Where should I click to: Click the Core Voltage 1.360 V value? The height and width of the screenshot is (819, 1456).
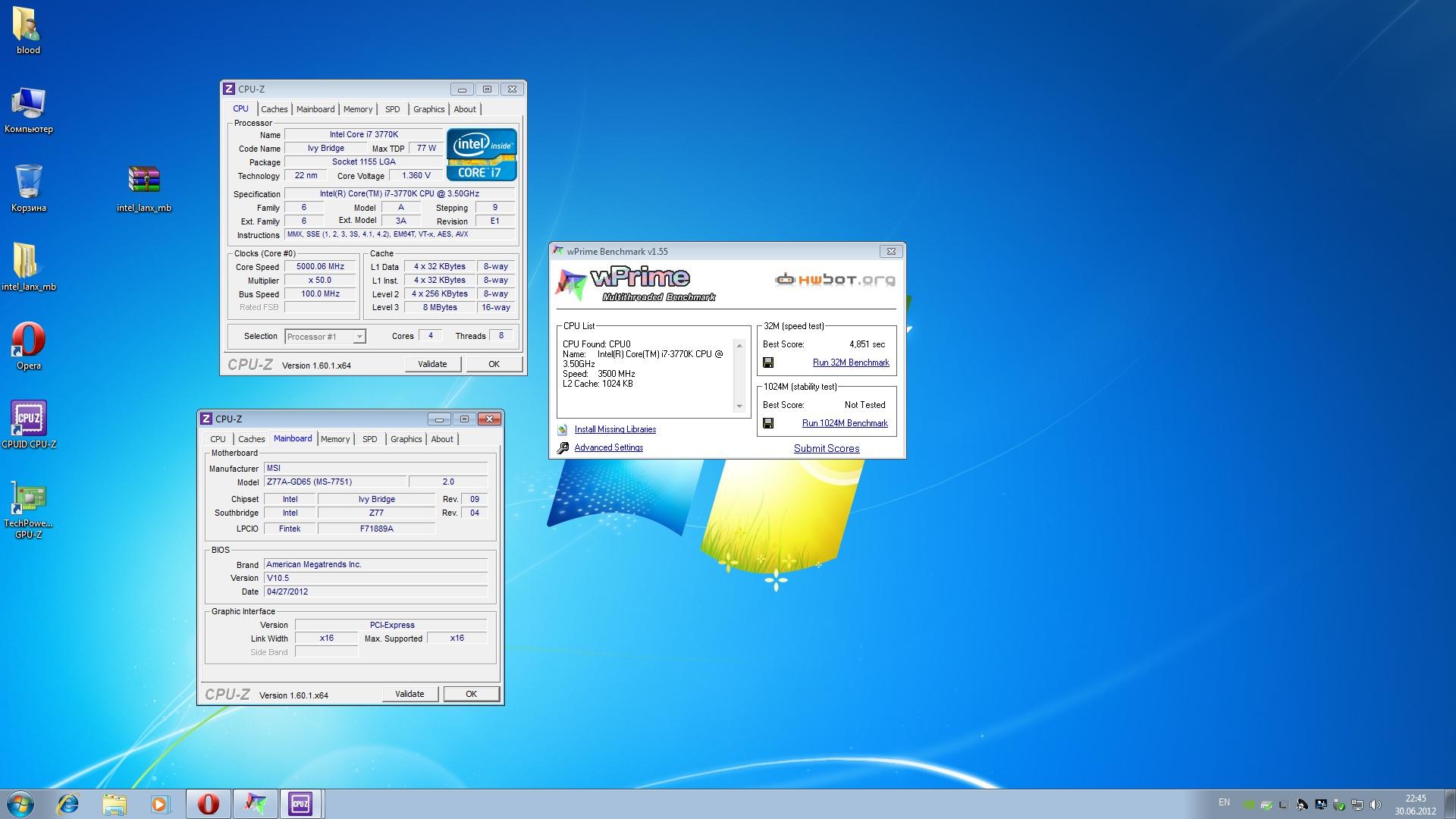pyautogui.click(x=416, y=176)
